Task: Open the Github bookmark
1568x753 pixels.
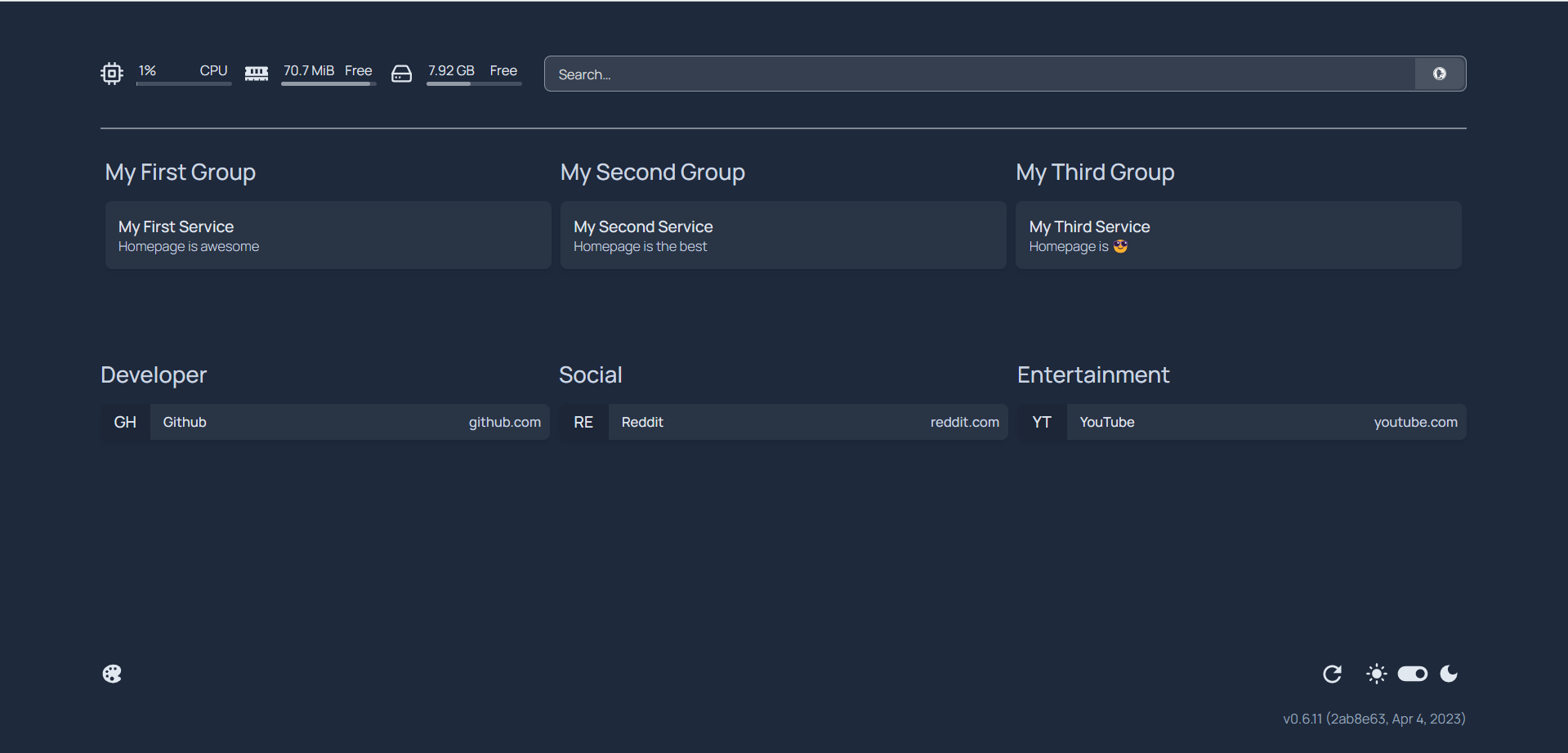Action: [x=325, y=422]
